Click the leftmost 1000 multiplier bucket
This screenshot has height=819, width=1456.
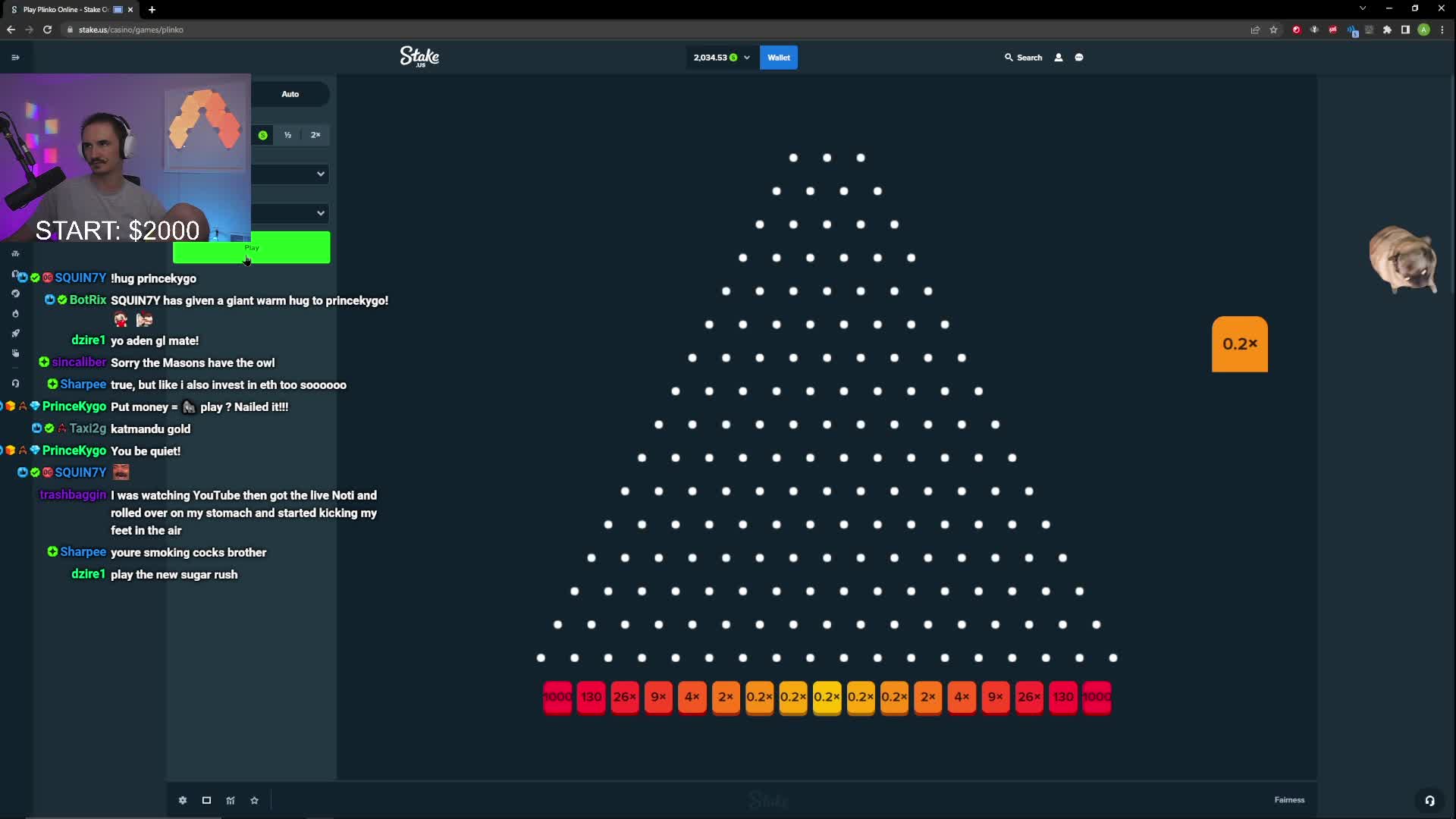557,697
